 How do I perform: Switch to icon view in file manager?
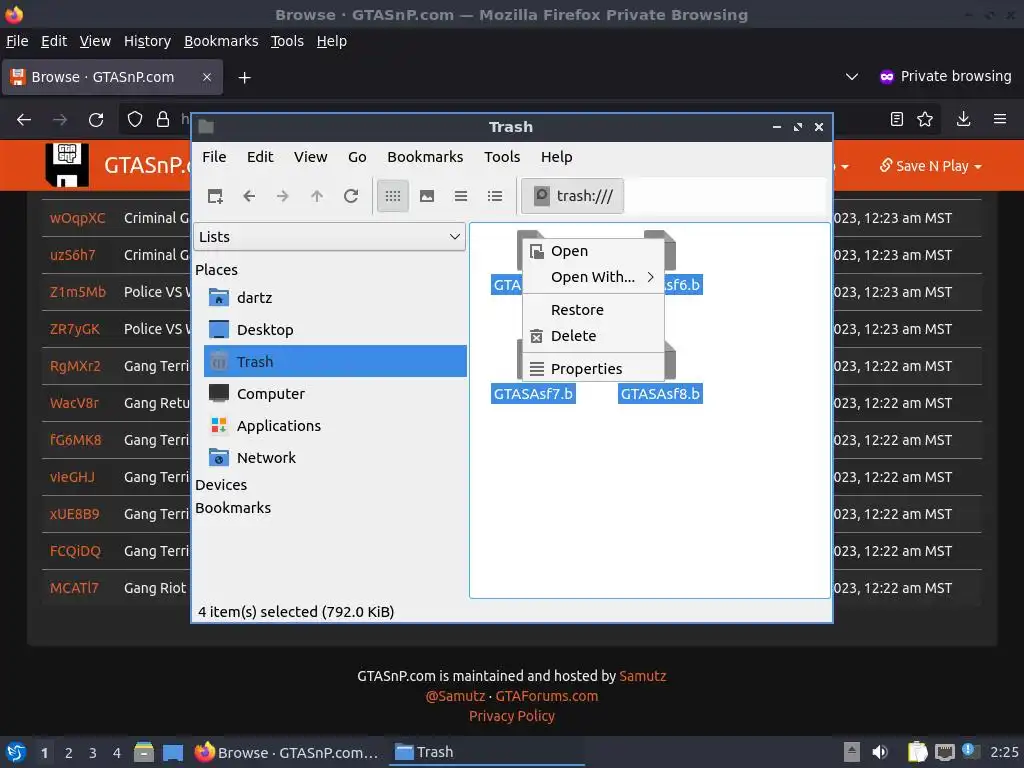coord(392,196)
